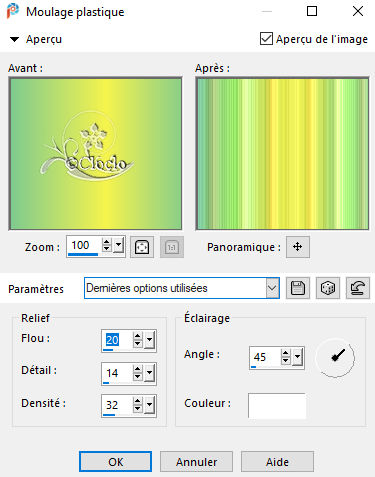Toggle the Aperçu de l'image checkbox
The width and height of the screenshot is (375, 477).
click(x=266, y=39)
